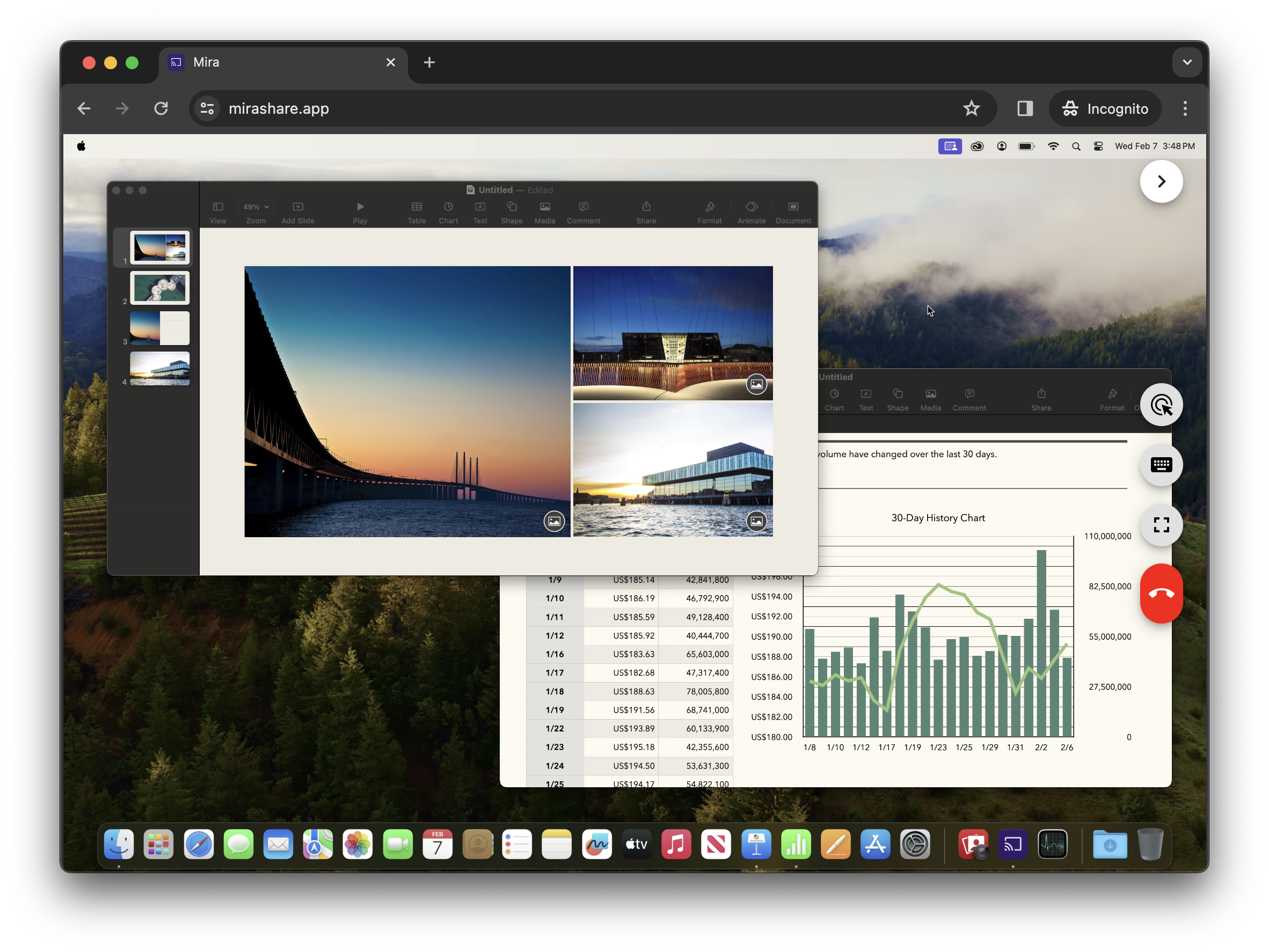The width and height of the screenshot is (1269, 952).
Task: Click image placeholder icon on night building photo
Action: pos(757,384)
